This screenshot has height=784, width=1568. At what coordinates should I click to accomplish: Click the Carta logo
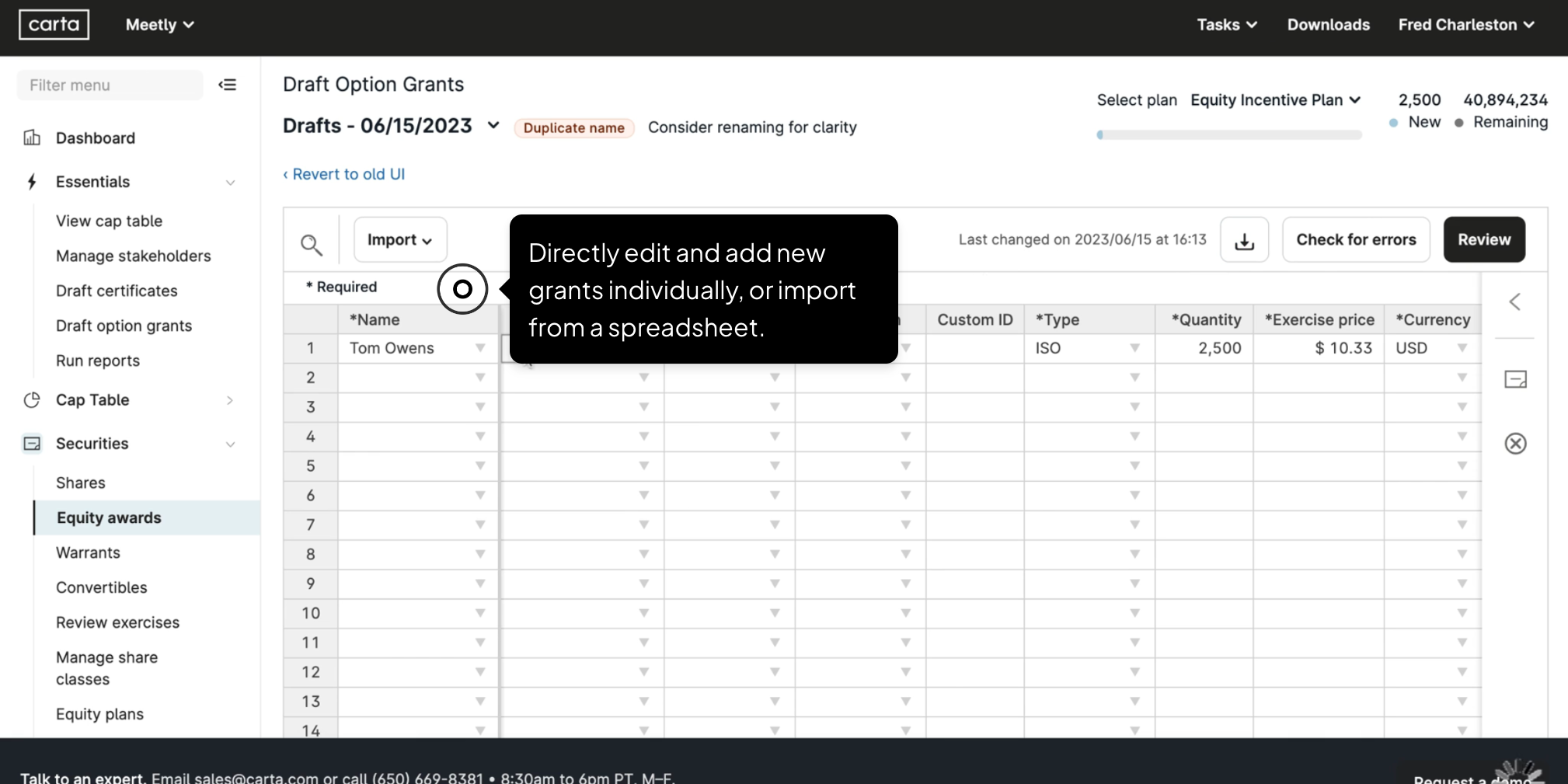click(54, 24)
